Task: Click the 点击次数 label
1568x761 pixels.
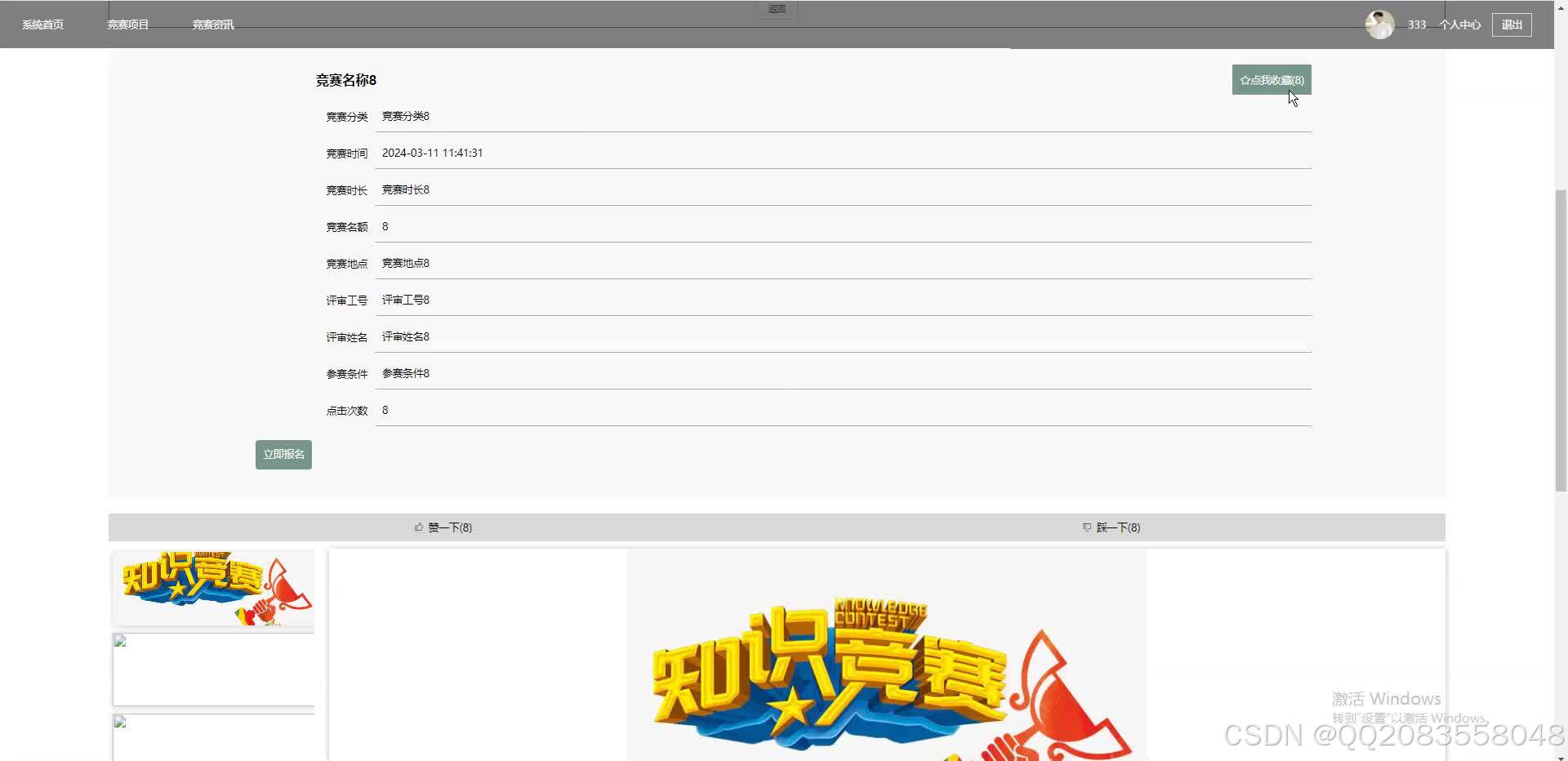Action: (x=347, y=411)
